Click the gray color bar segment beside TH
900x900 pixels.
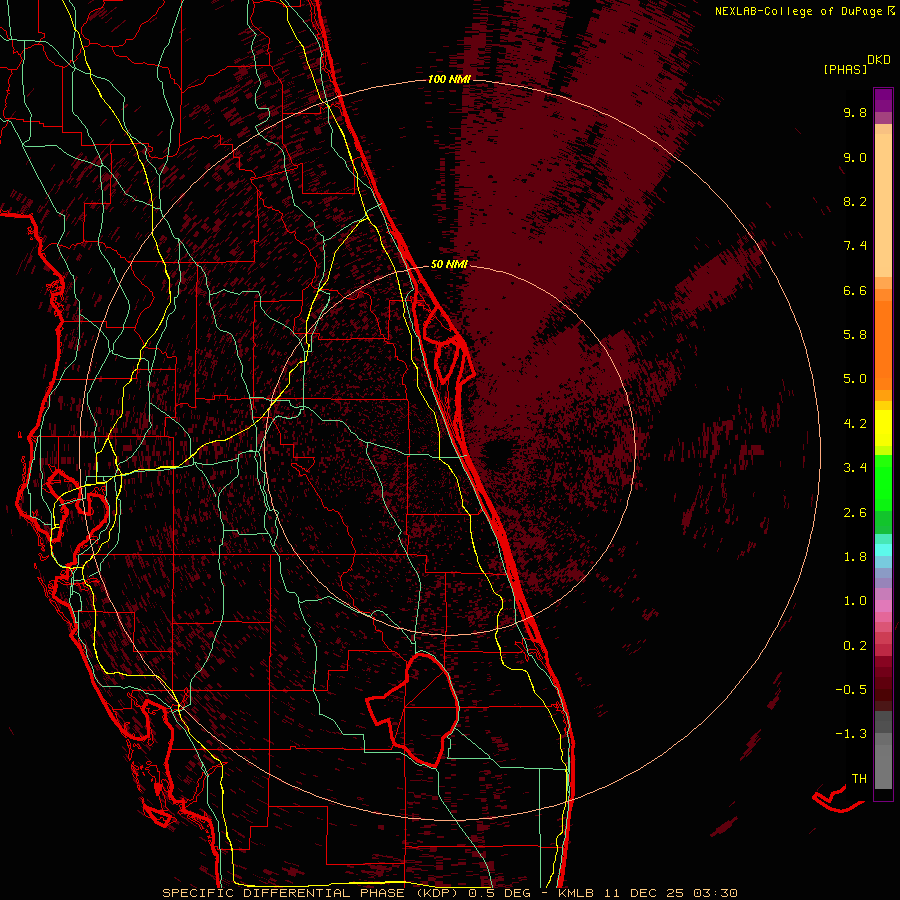pyautogui.click(x=883, y=766)
